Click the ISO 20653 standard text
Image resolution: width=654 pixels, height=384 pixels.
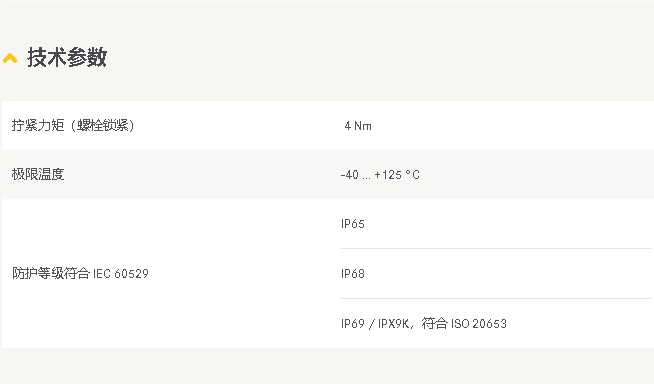pos(479,324)
